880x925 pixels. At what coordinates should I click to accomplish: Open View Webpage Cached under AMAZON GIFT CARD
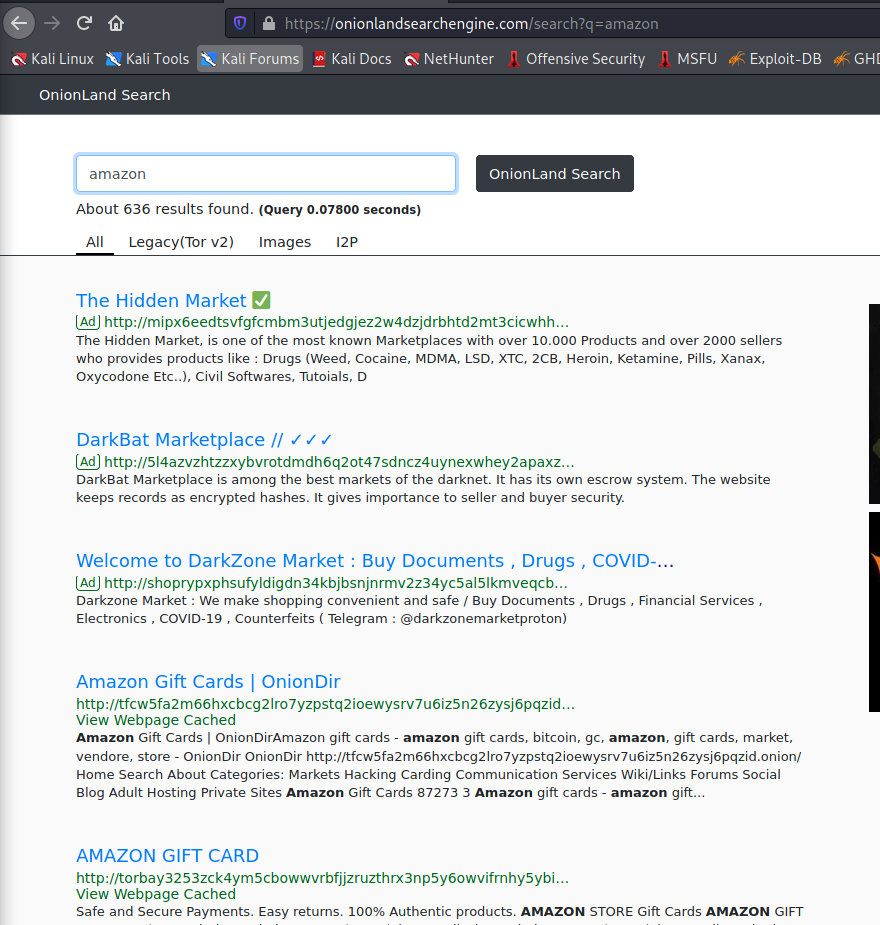156,894
